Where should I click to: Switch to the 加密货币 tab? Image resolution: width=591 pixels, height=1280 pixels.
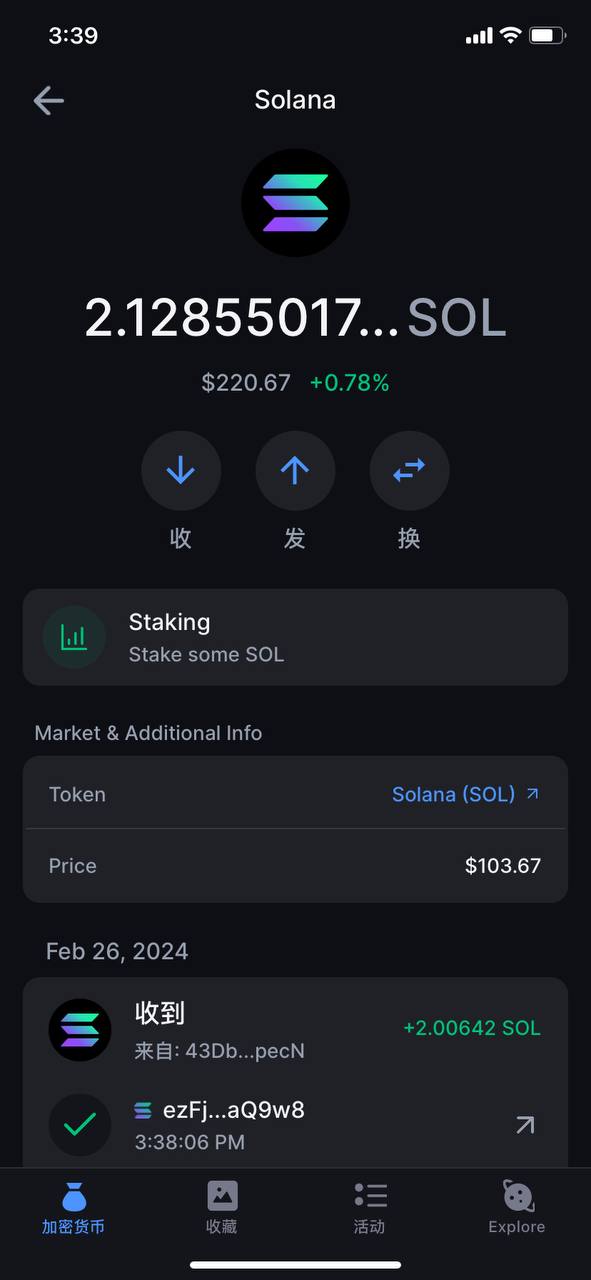click(73, 1208)
